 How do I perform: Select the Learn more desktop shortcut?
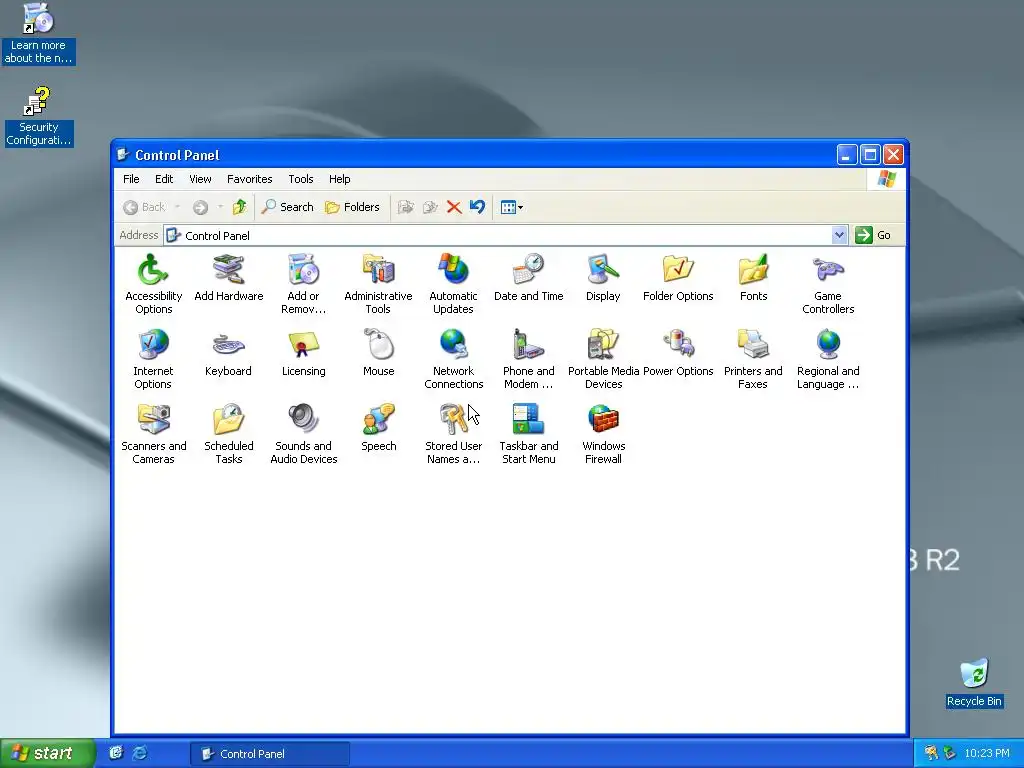coord(39,33)
